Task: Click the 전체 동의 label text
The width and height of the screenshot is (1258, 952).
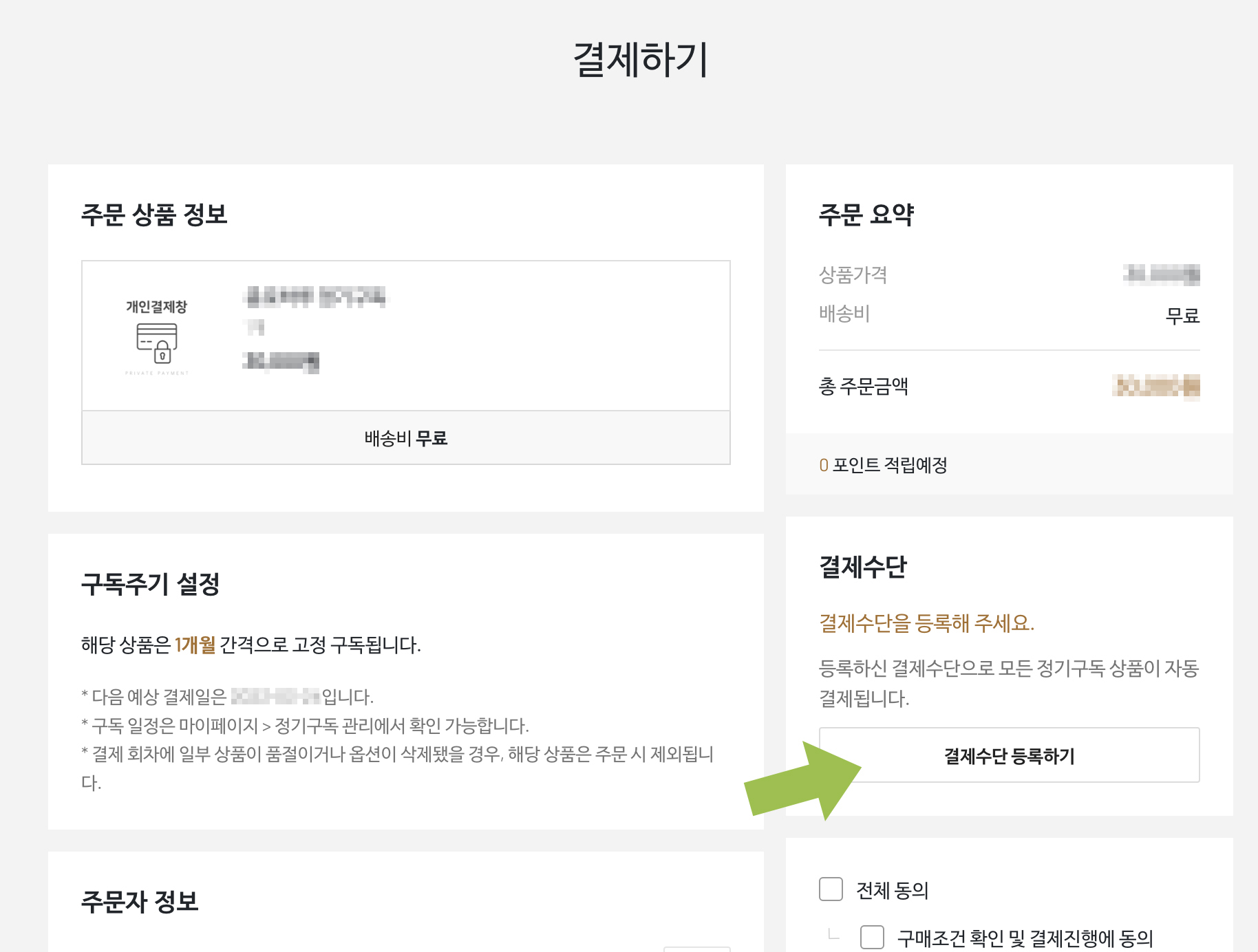Action: pyautogui.click(x=892, y=890)
